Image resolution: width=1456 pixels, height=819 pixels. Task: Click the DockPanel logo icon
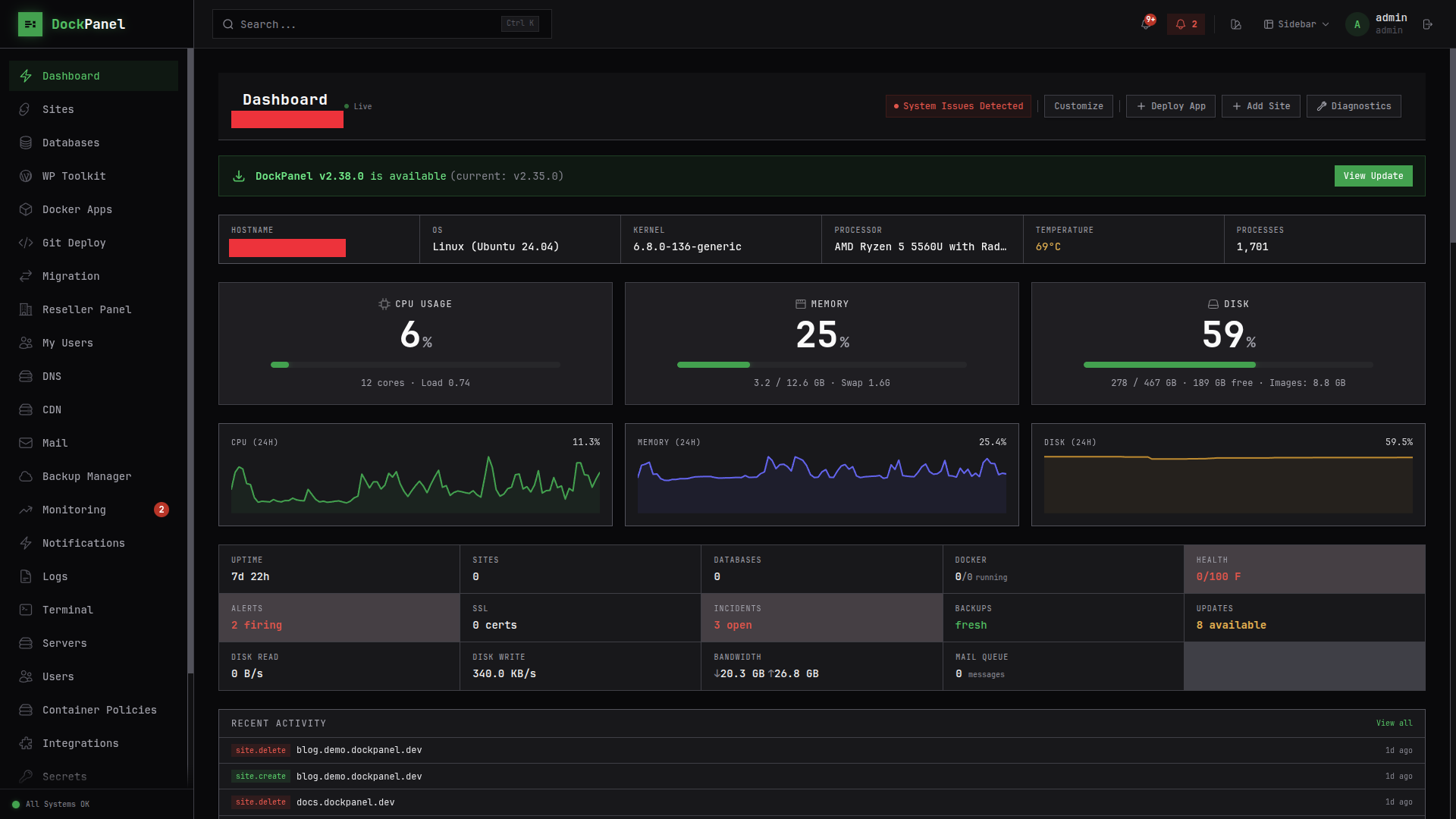tap(30, 24)
